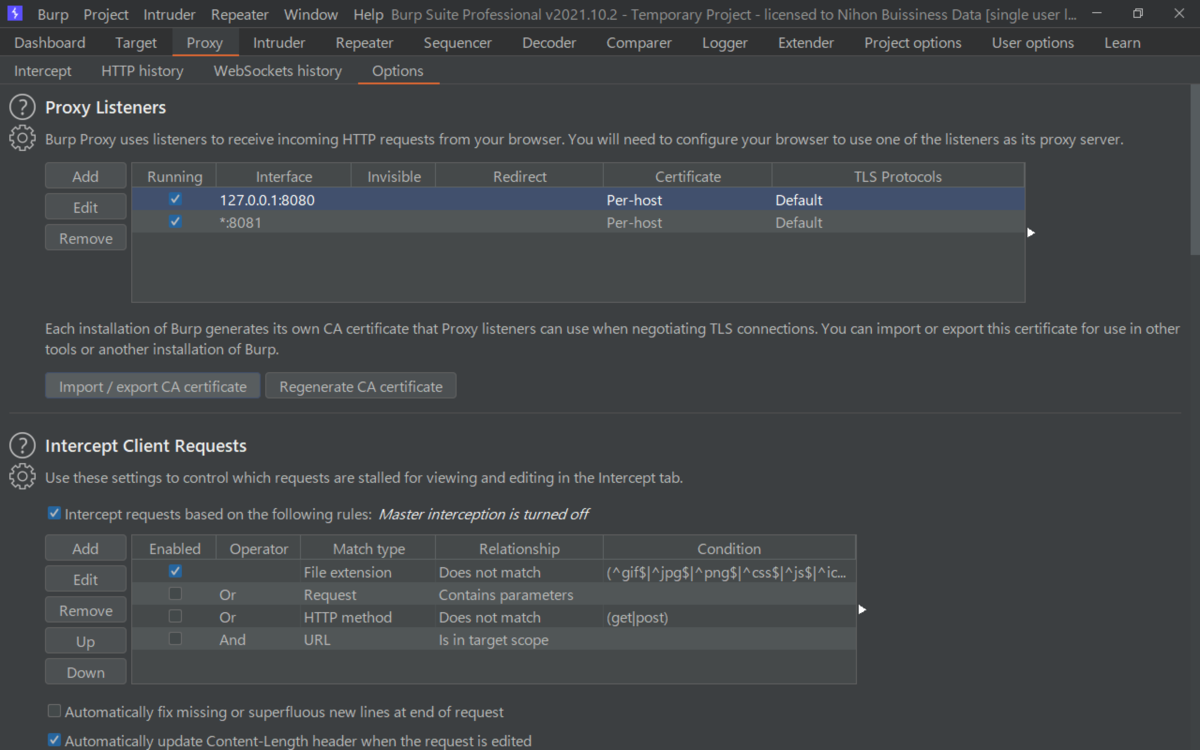This screenshot has height=750, width=1200.
Task: Enable the URL in target scope rule
Action: click(175, 639)
